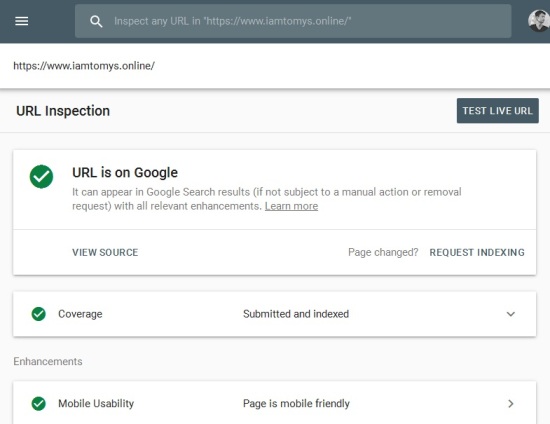Select the inspected URL text https://www.iamtomys.online/
This screenshot has height=424, width=550.
[x=84, y=66]
